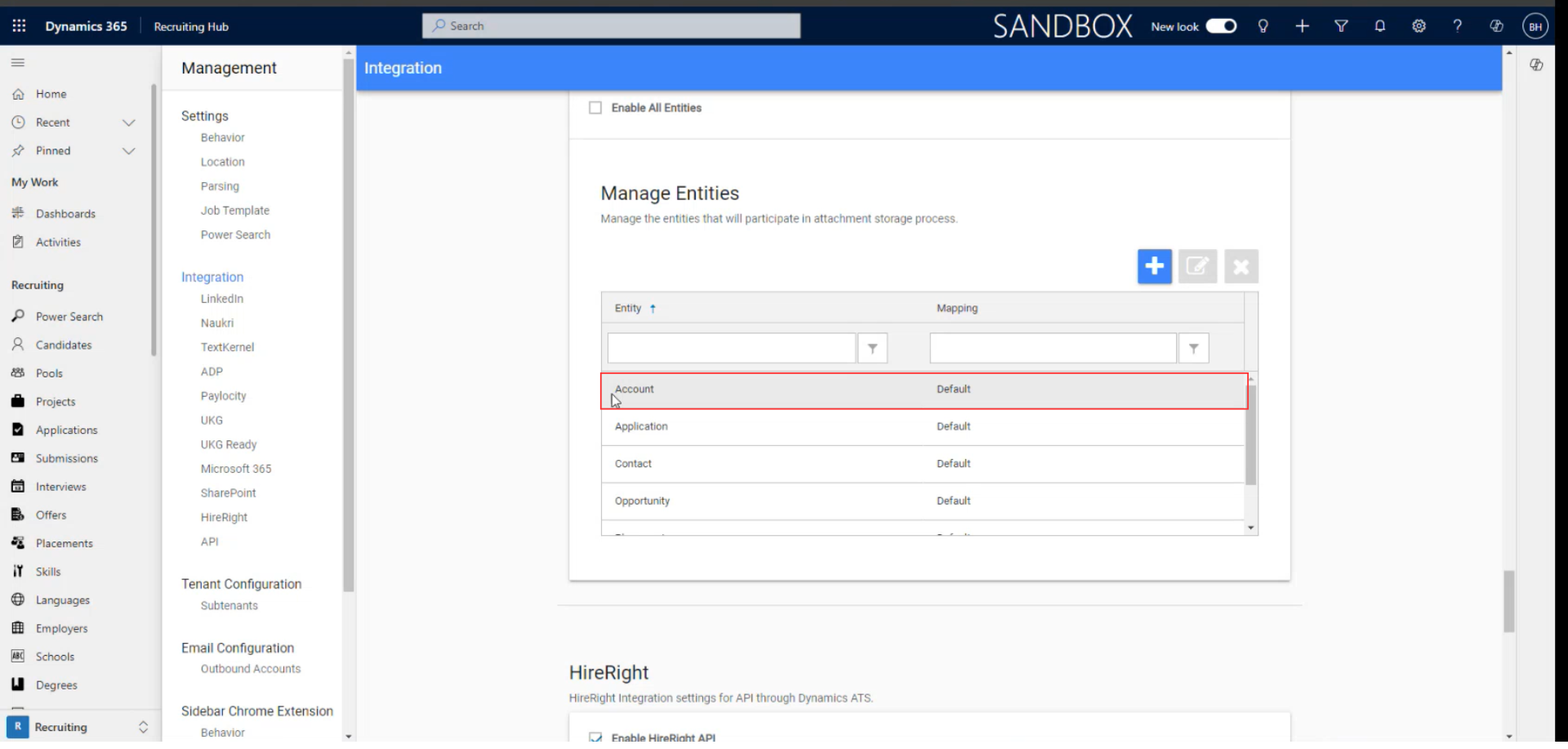
Task: Click the Projects briefcase icon
Action: pos(18,401)
